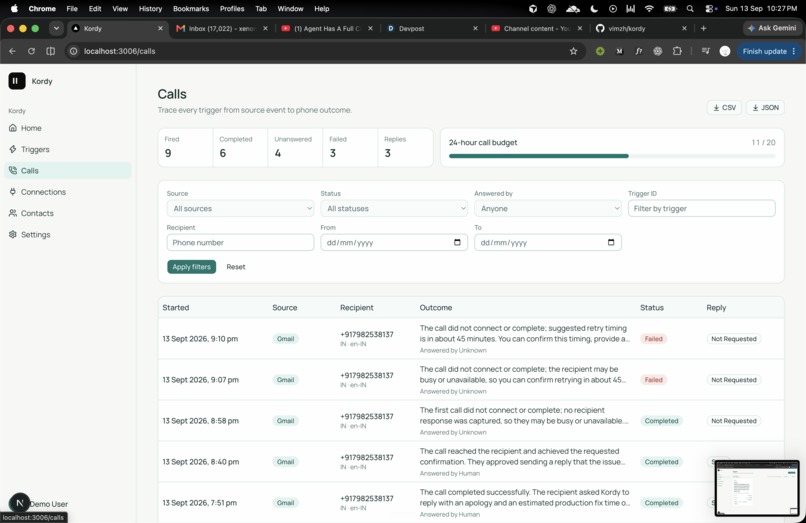Click the Outcome column header
Image resolution: width=806 pixels, height=523 pixels.
click(x=436, y=308)
